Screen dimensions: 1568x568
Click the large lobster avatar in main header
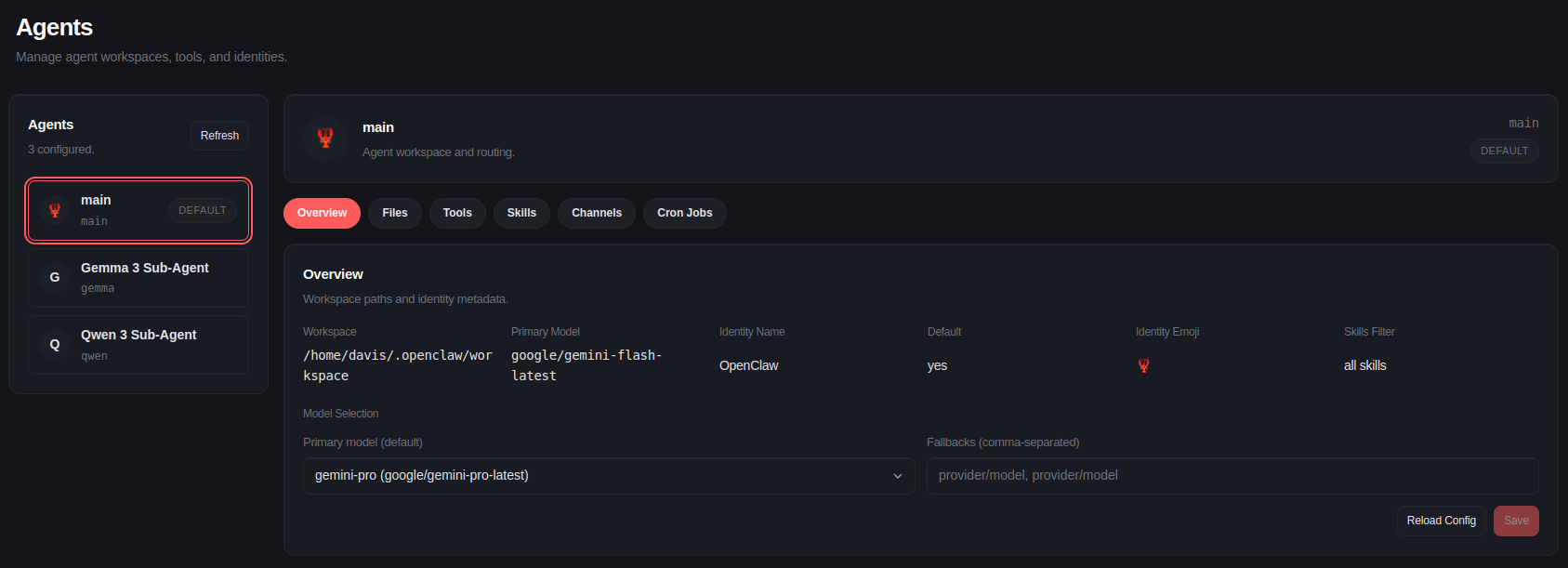click(325, 139)
